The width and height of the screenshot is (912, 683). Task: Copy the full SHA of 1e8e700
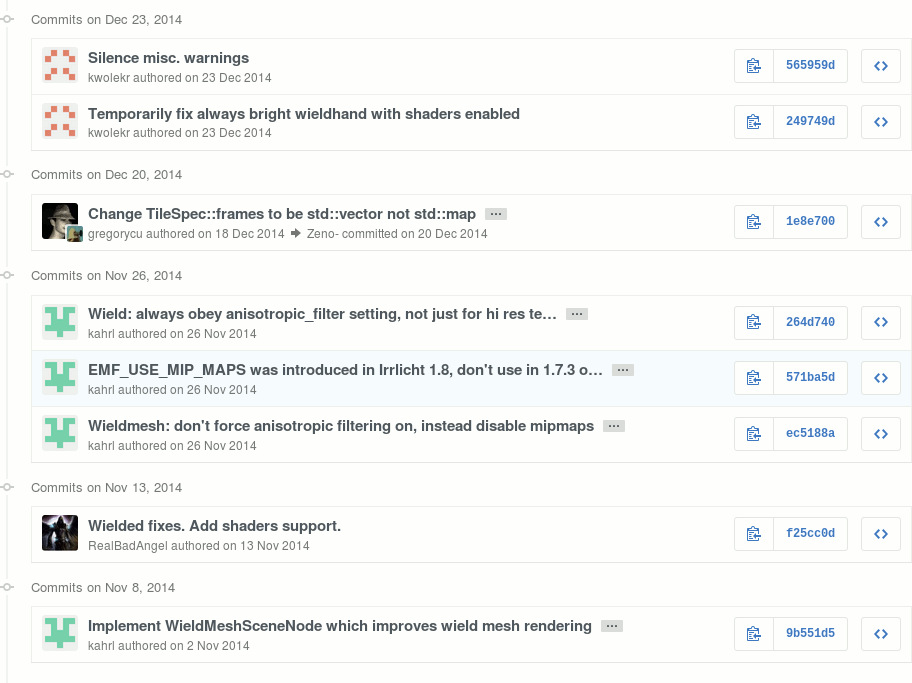pyautogui.click(x=754, y=222)
